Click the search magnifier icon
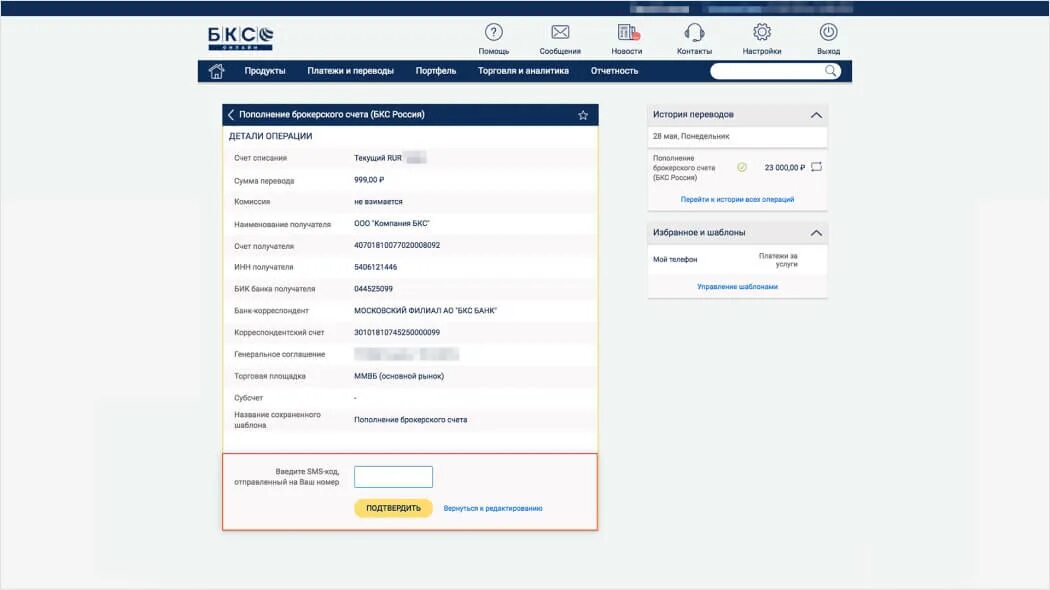Screen dimensions: 1050x590 coord(830,71)
